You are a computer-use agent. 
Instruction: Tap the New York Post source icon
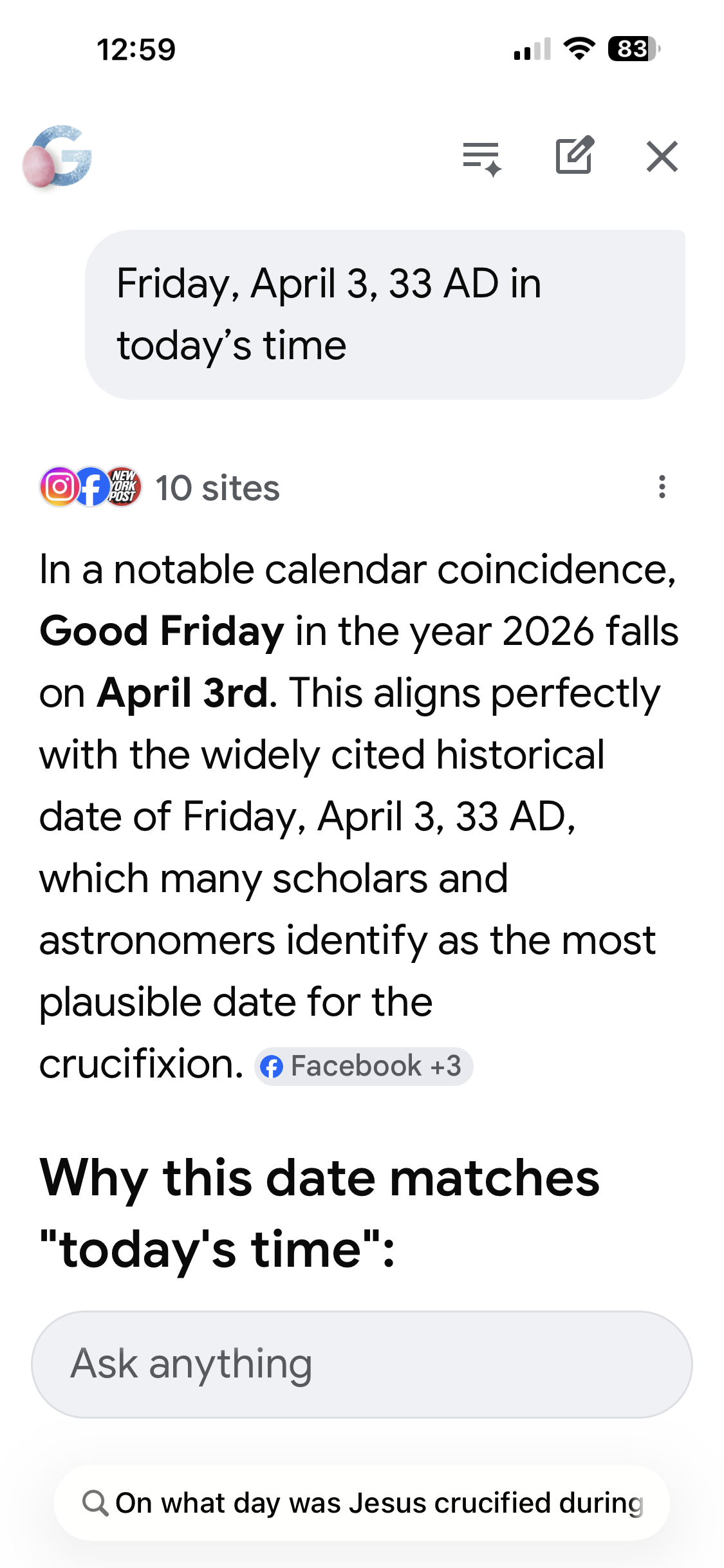pyautogui.click(x=123, y=487)
